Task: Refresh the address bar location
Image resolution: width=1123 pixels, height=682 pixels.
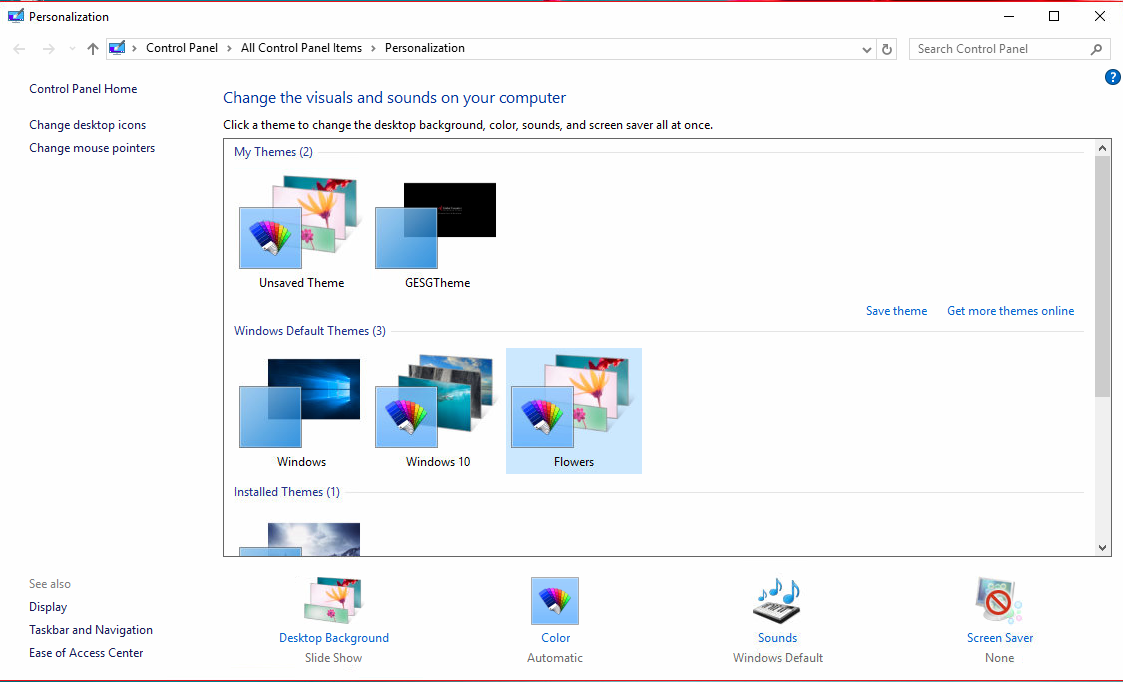Action: click(887, 49)
